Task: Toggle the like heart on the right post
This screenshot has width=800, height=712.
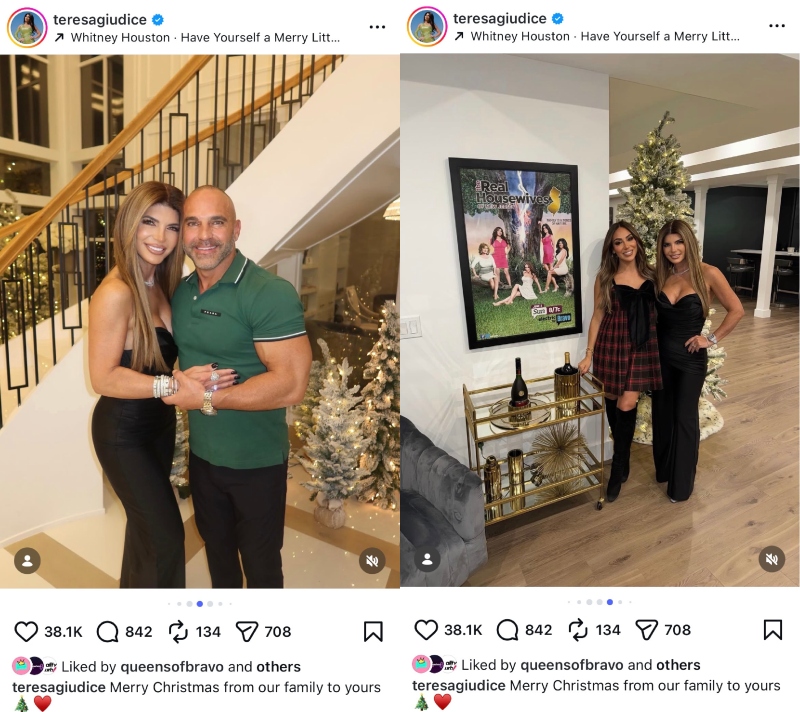Action: [x=424, y=630]
